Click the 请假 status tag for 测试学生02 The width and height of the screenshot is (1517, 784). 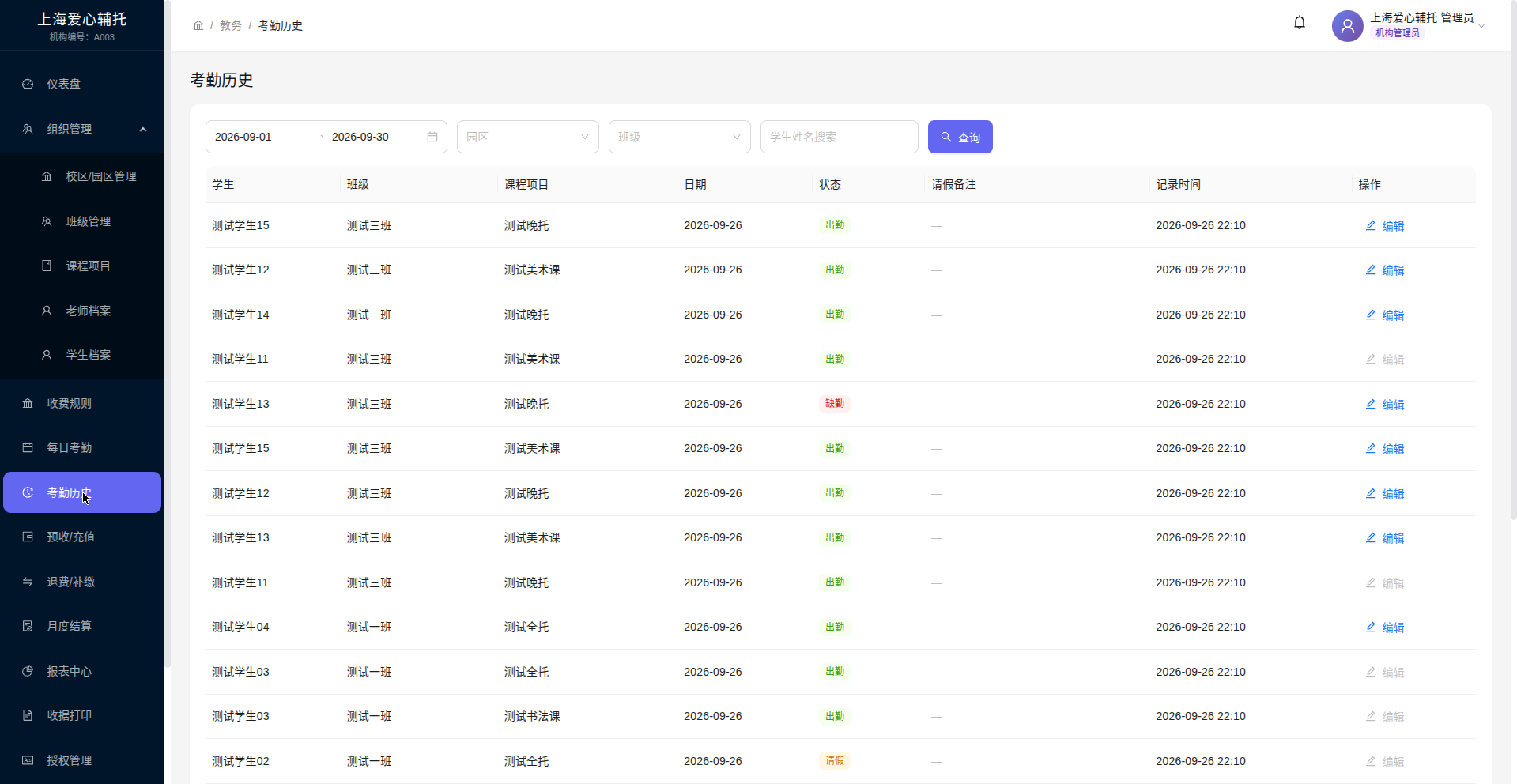point(835,761)
